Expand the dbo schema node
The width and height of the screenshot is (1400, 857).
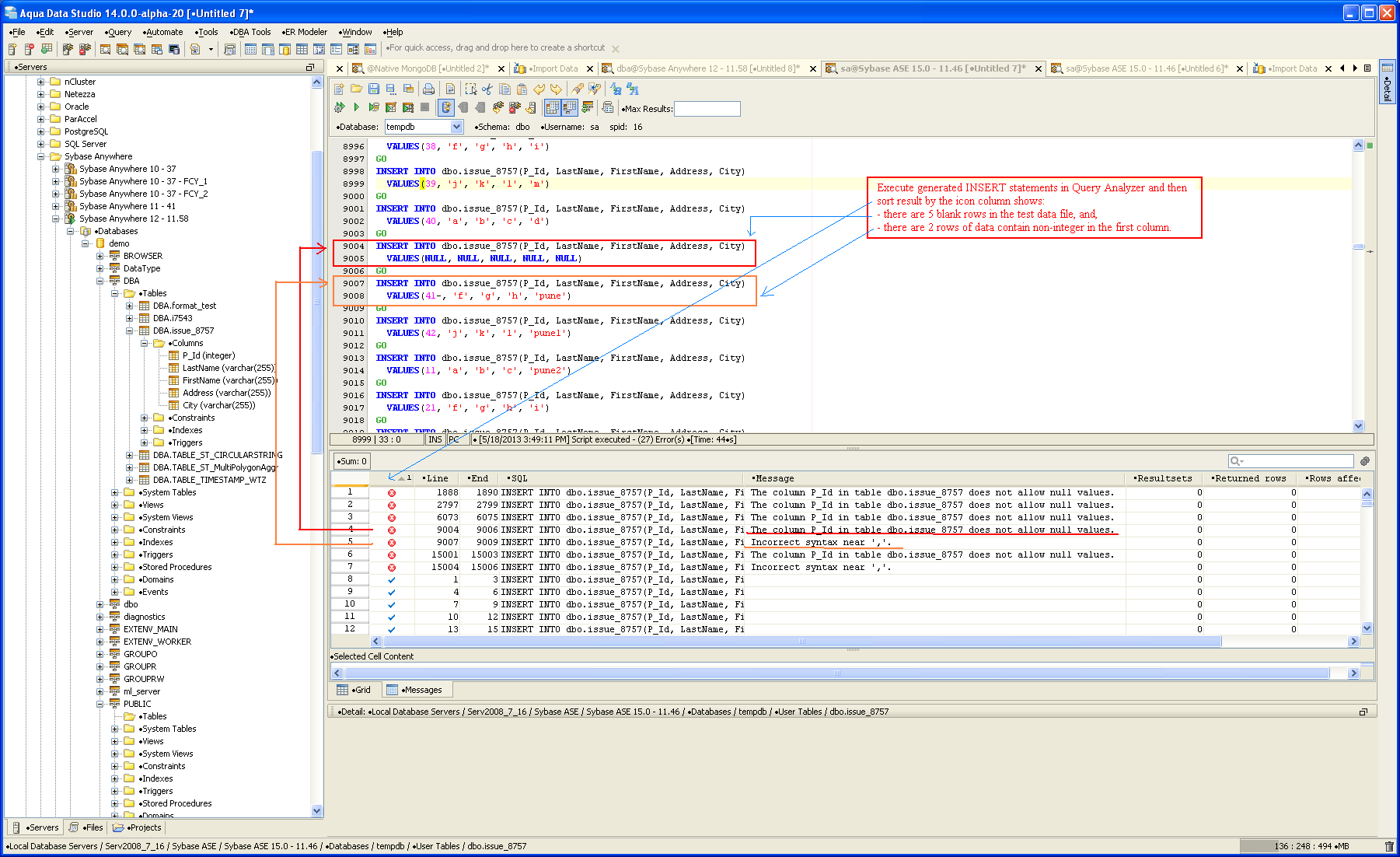pyautogui.click(x=100, y=604)
